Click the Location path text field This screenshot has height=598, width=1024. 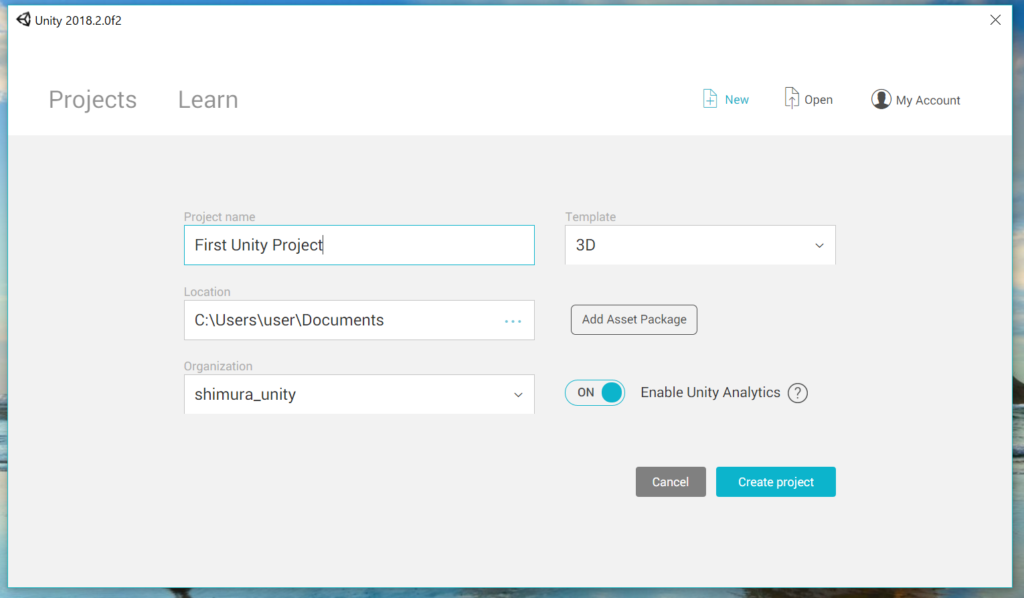[340, 320]
